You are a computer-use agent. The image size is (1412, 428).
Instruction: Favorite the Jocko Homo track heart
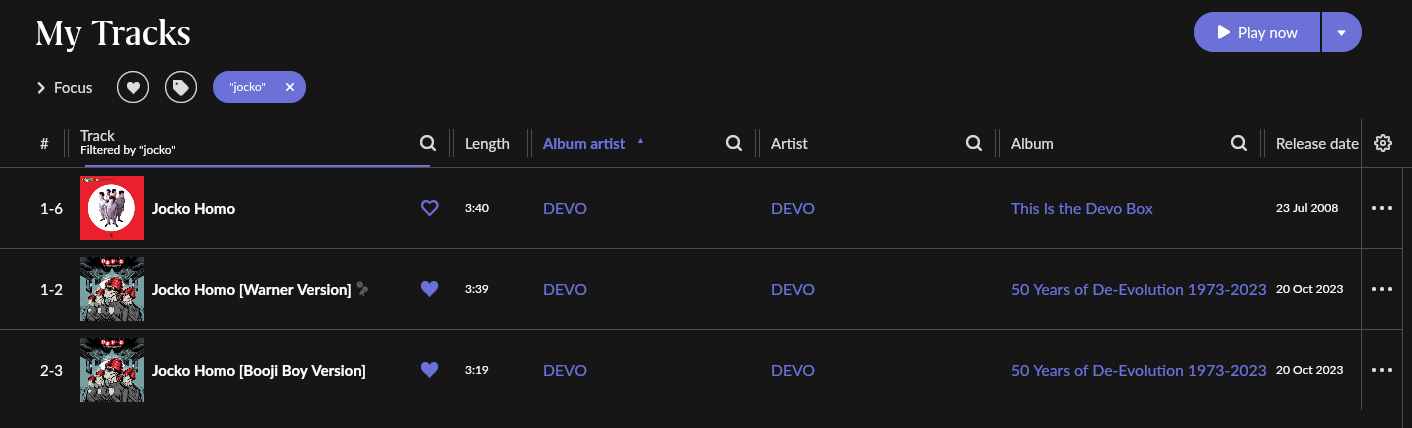[x=429, y=208]
